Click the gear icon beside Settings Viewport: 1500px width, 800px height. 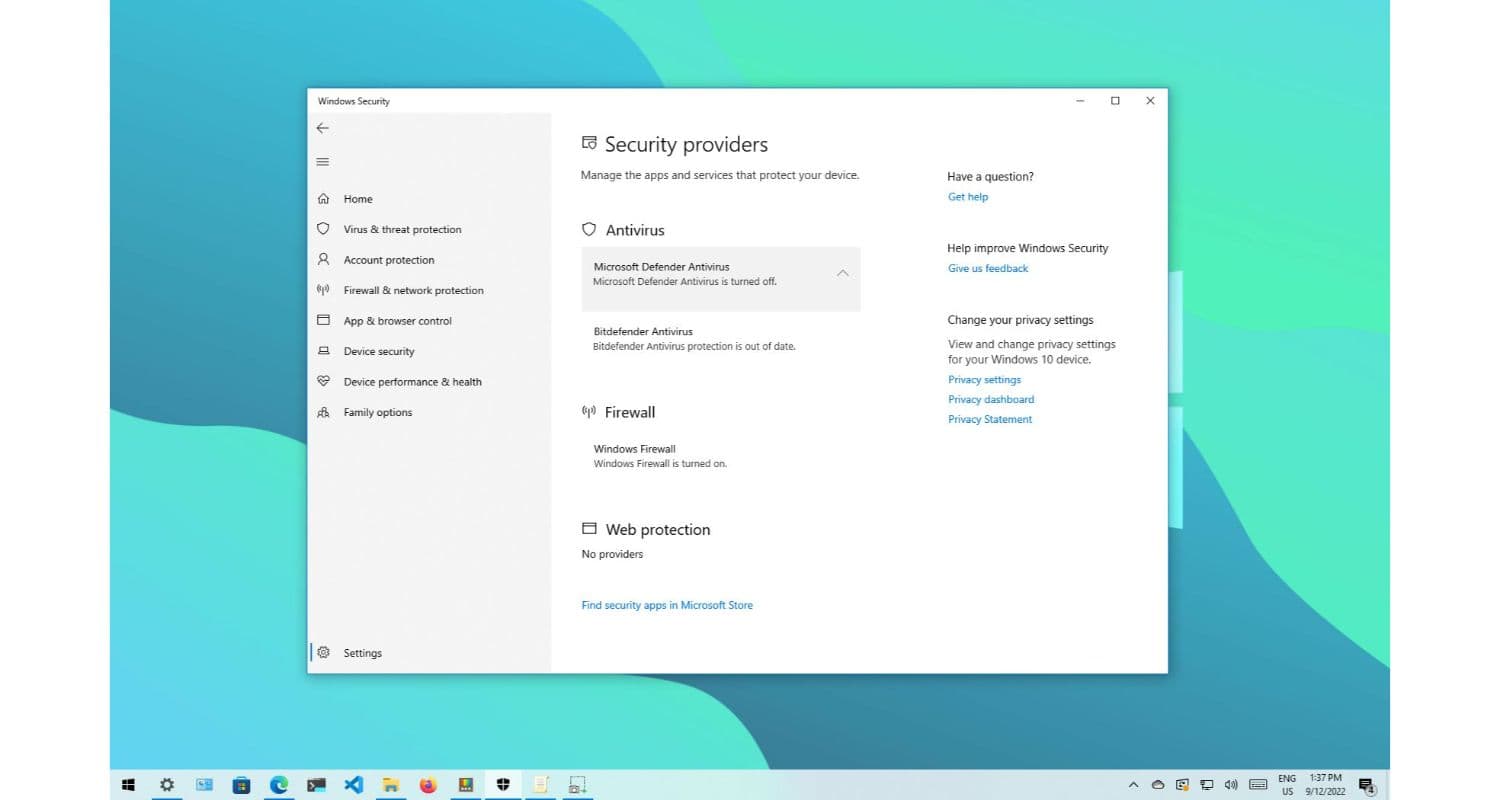(x=323, y=652)
